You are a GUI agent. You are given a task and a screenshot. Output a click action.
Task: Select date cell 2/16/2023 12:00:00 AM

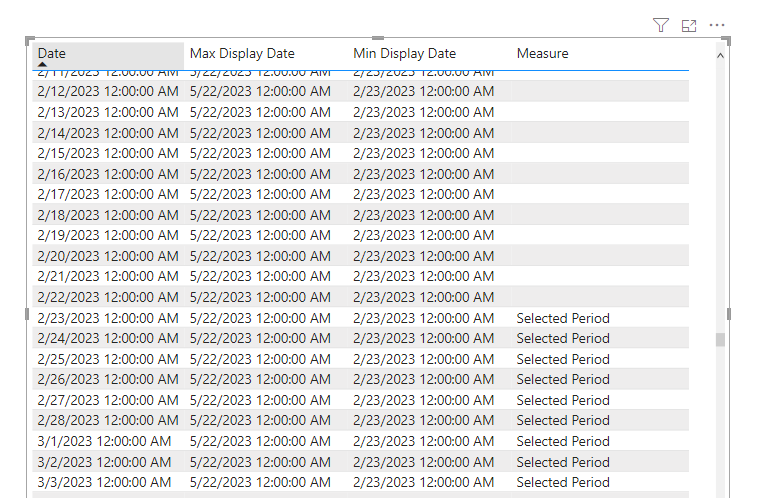pos(108,174)
